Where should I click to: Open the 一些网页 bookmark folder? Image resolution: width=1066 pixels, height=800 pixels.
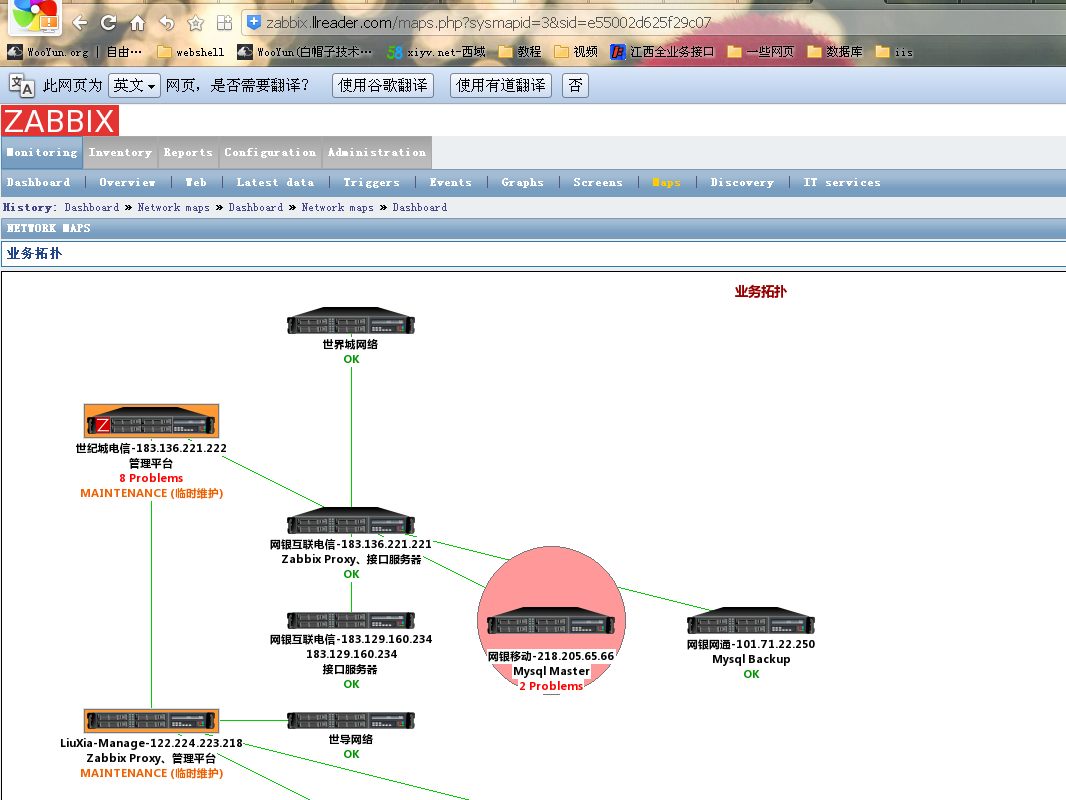click(x=761, y=52)
